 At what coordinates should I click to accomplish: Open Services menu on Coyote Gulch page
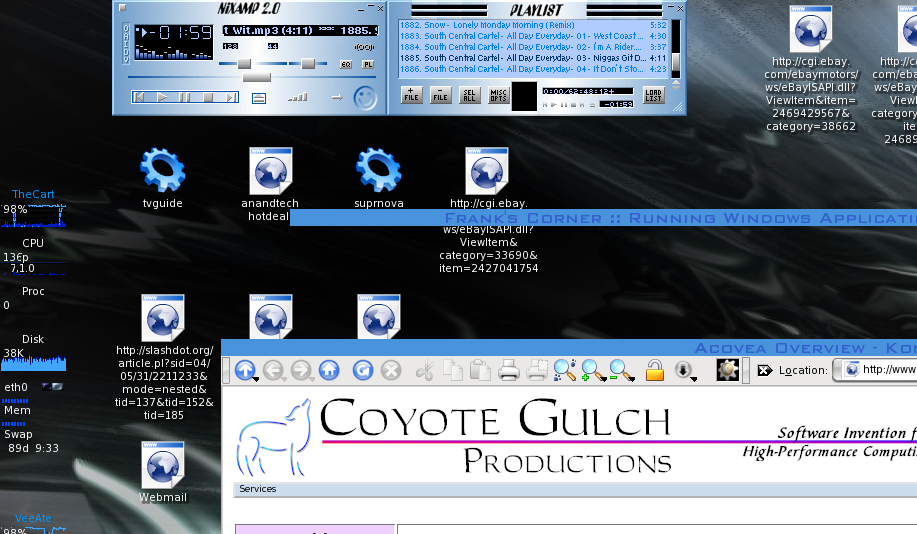[257, 489]
